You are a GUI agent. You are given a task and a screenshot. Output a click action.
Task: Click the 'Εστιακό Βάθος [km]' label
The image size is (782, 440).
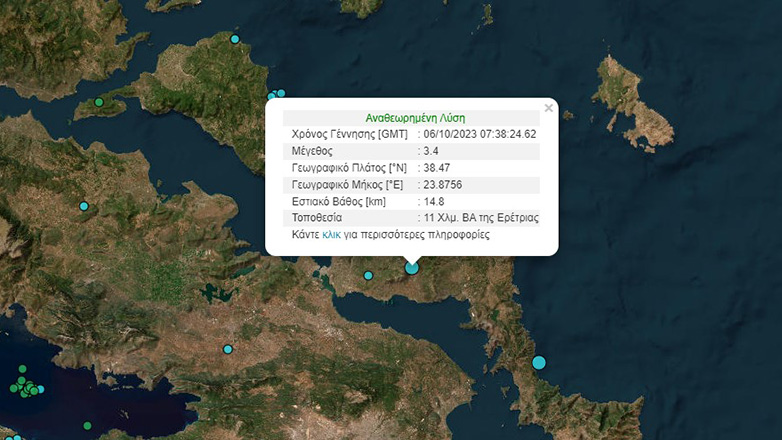(338, 202)
